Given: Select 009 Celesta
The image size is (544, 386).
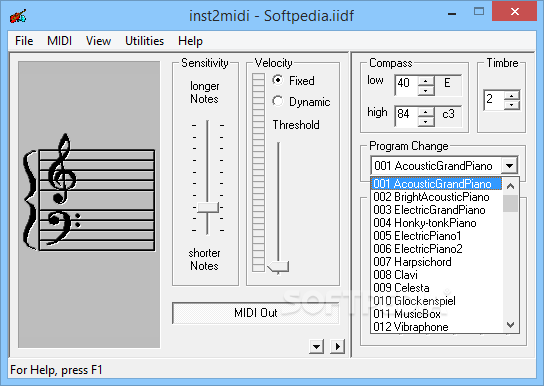Looking at the screenshot, I should pos(436,288).
